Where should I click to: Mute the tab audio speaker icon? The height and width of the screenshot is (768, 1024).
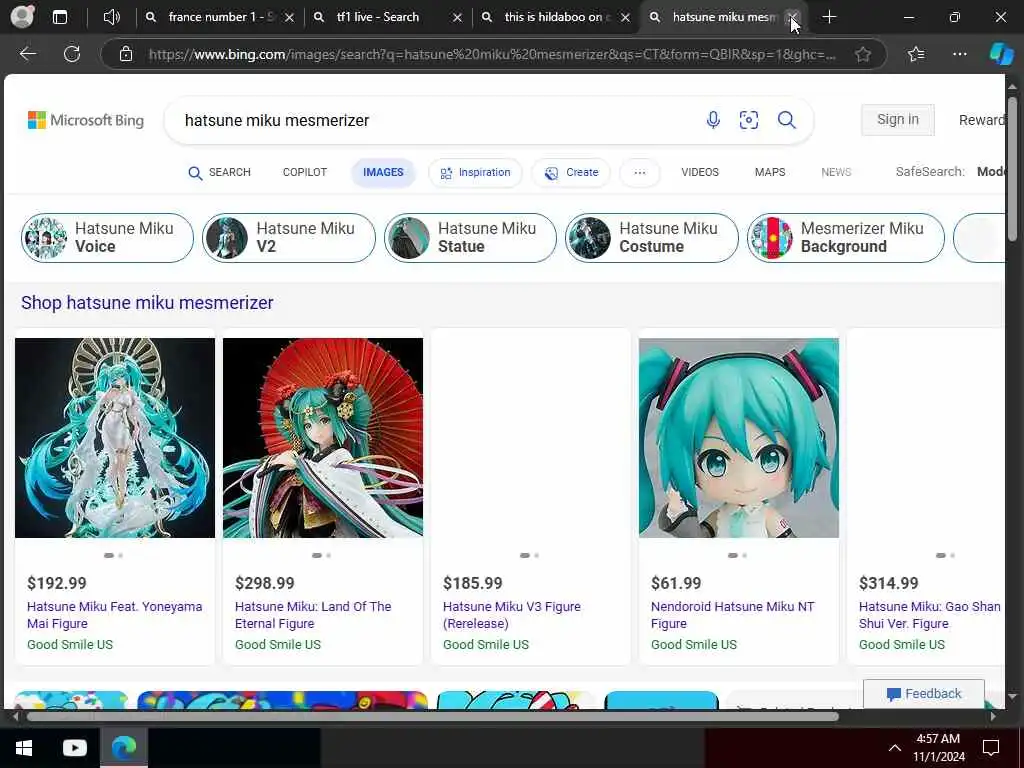112,17
